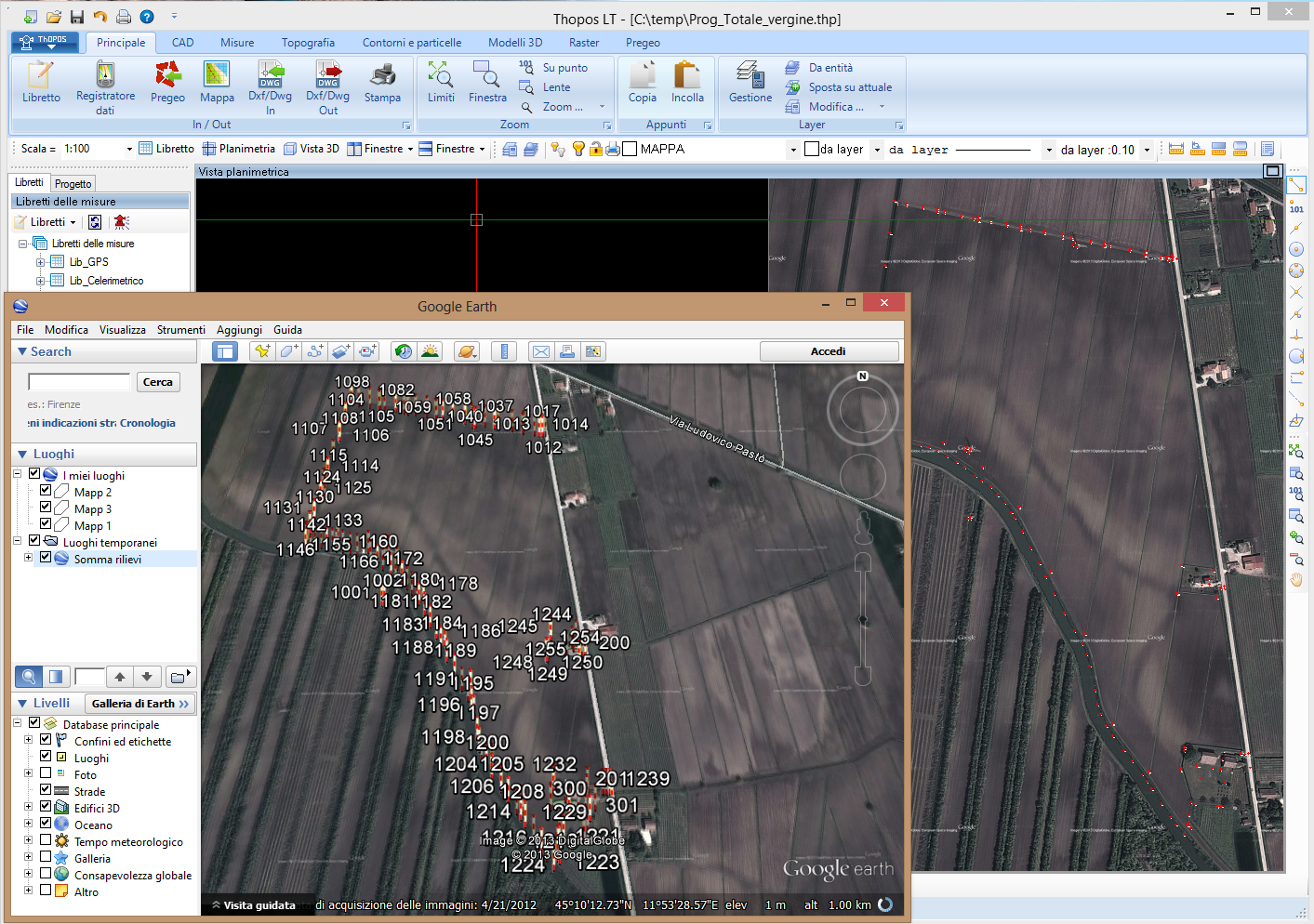Uncheck the Mapp 2 checkbox
The height and width of the screenshot is (924, 1314).
pyautogui.click(x=45, y=491)
